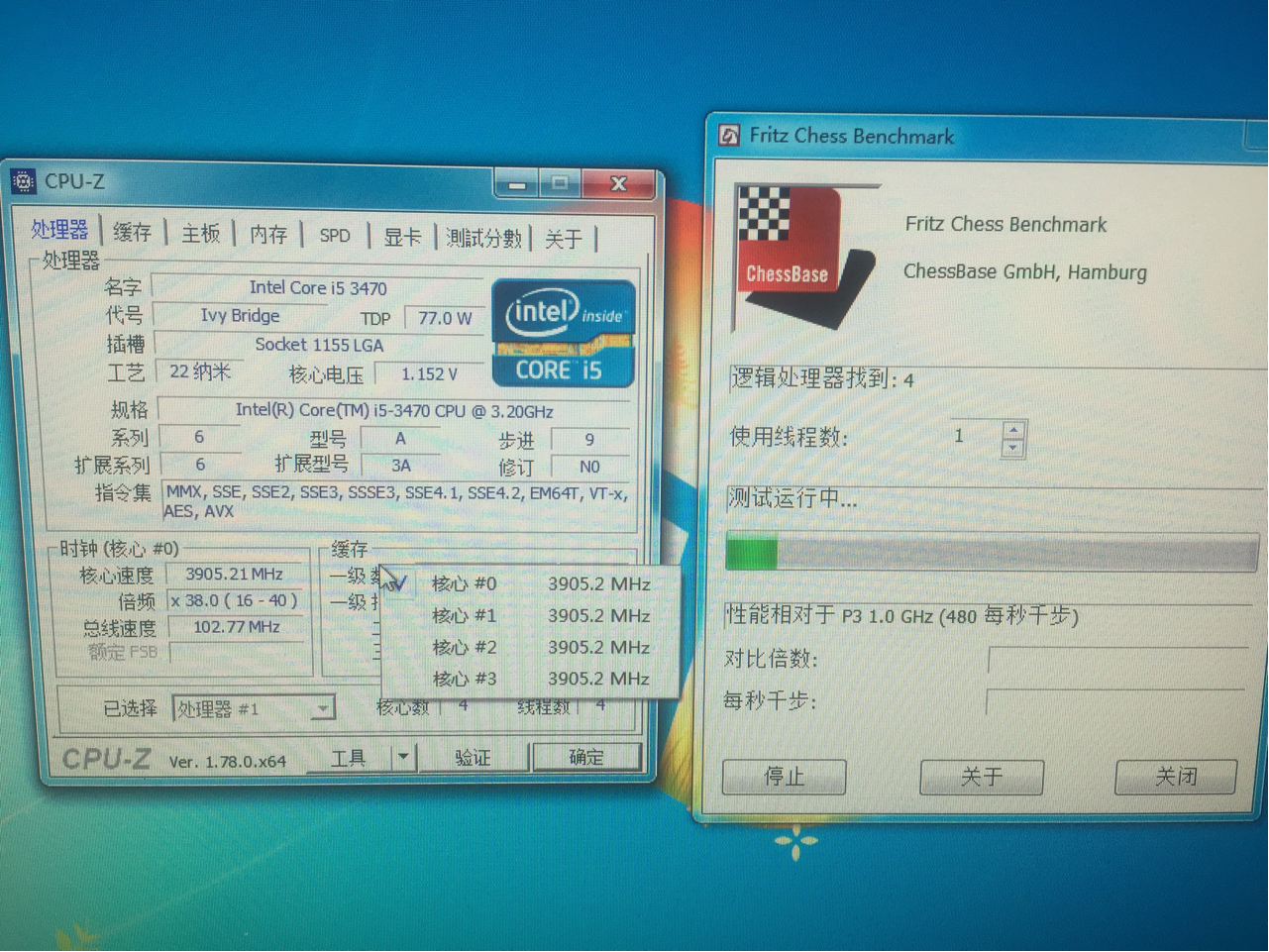Click the CPU-Z icon in the title bar
Screen dimensions: 1269x952
pos(22,181)
